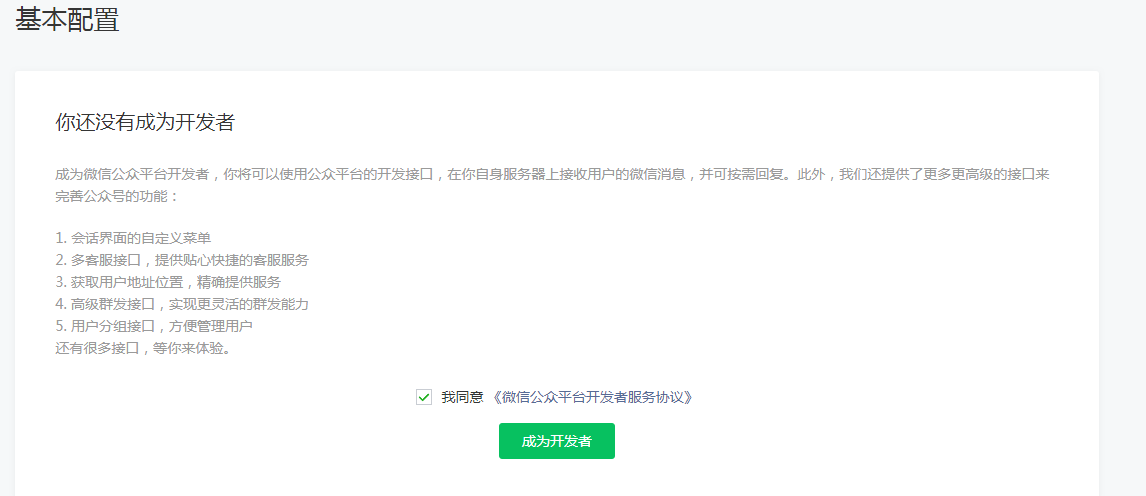Uncheck the 我同意 agreement checkbox
Image resolution: width=1146 pixels, height=496 pixels.
pos(424,397)
